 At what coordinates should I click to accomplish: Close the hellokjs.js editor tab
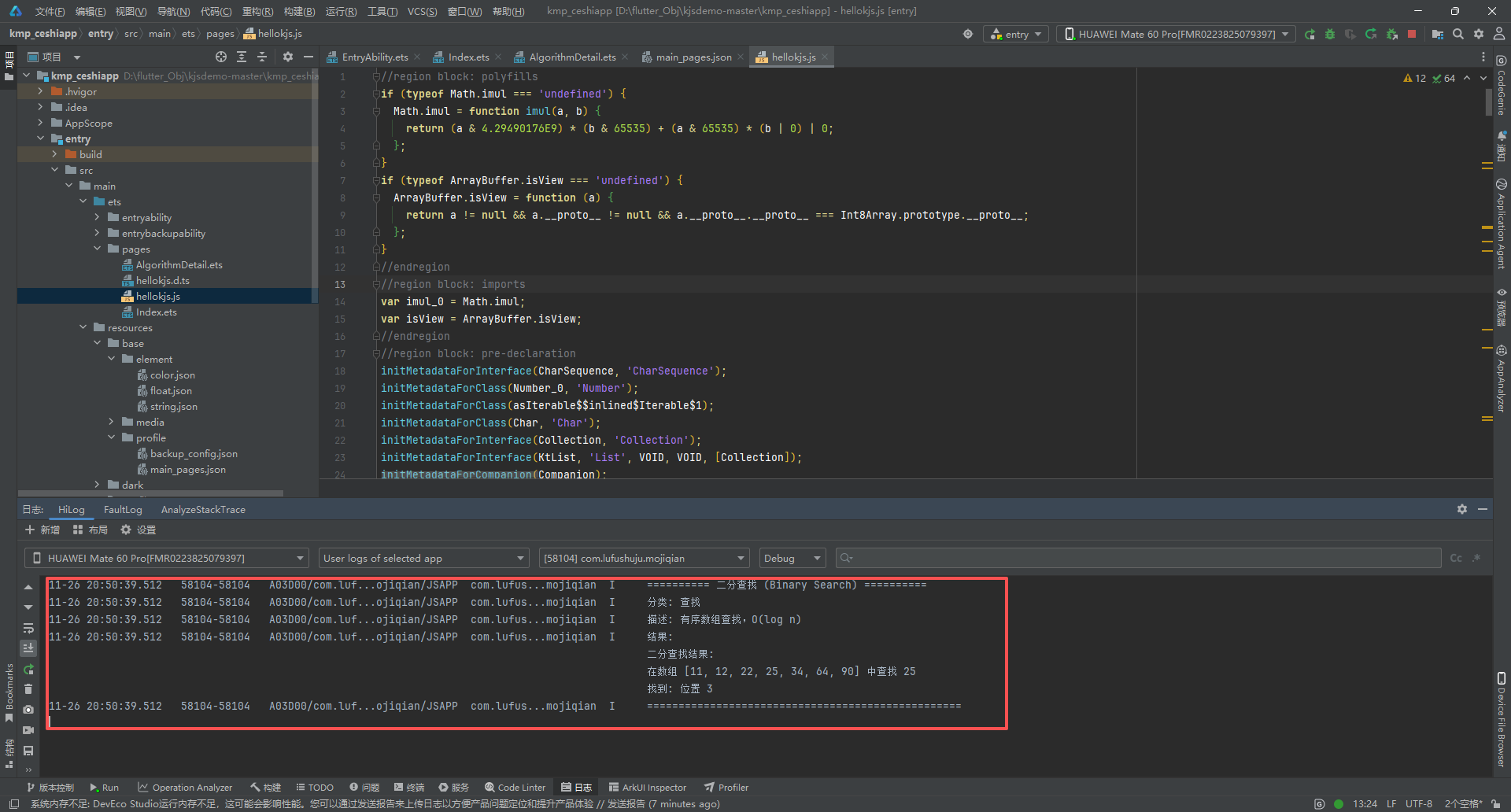tap(824, 57)
